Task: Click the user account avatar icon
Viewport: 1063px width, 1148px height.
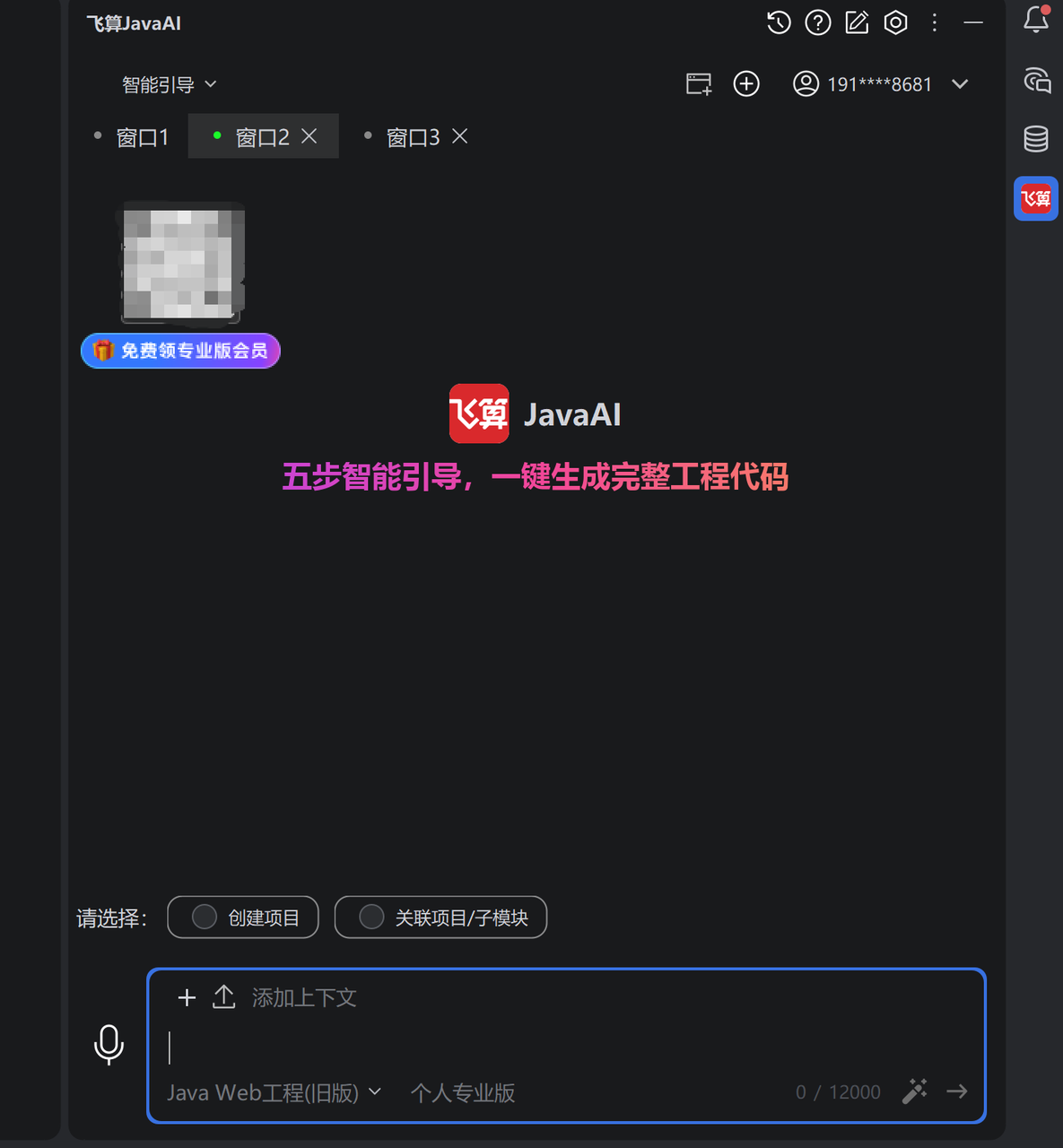Action: point(806,84)
